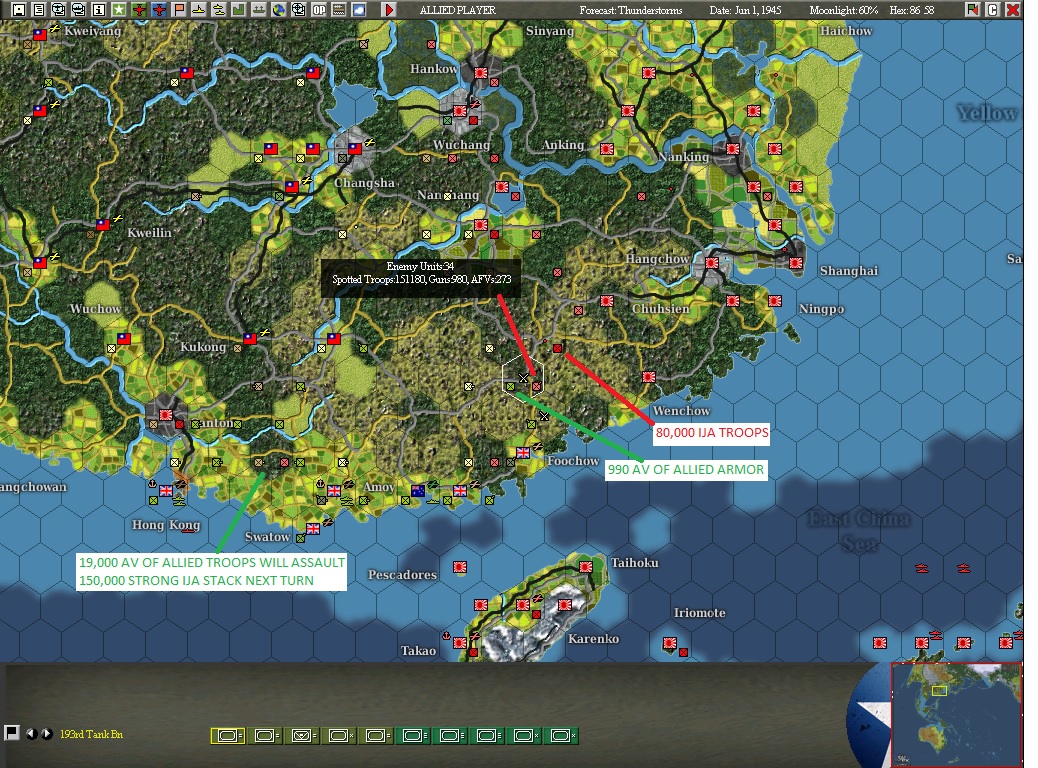Select the Japanese base at Hankow
The width and height of the screenshot is (1038, 768).
481,73
